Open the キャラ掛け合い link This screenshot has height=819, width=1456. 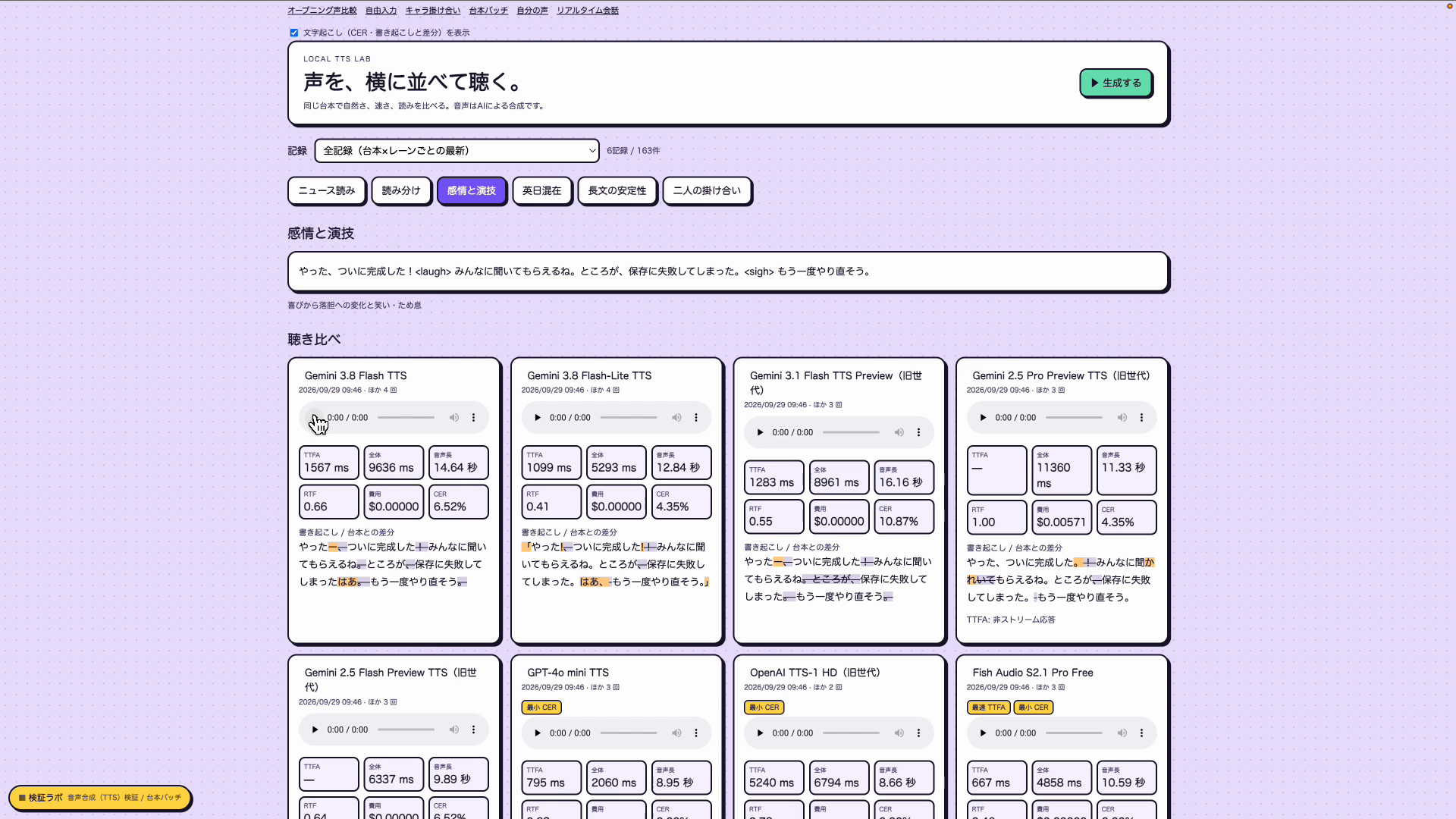(x=433, y=11)
